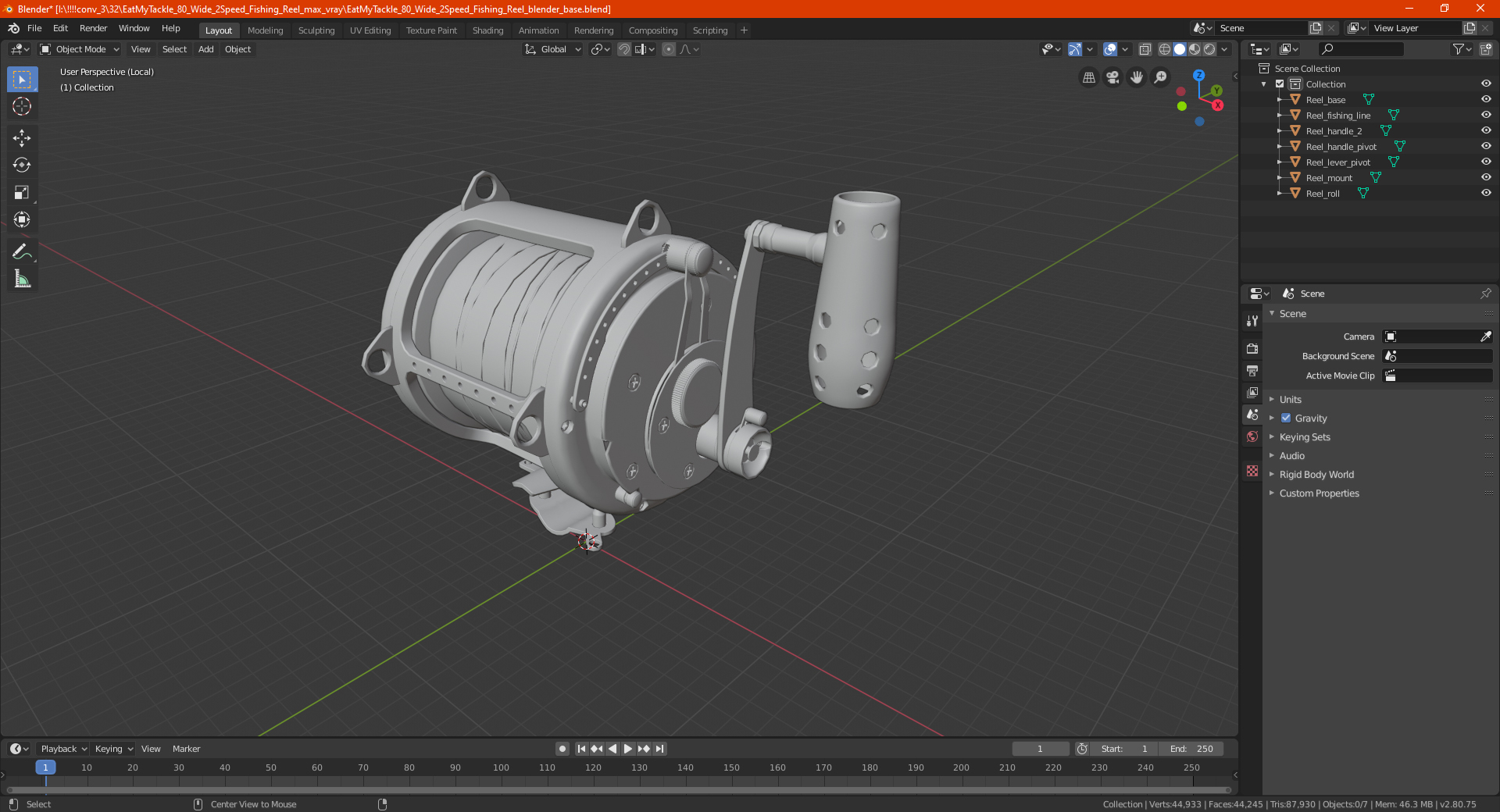Click the play animation button

click(x=628, y=749)
